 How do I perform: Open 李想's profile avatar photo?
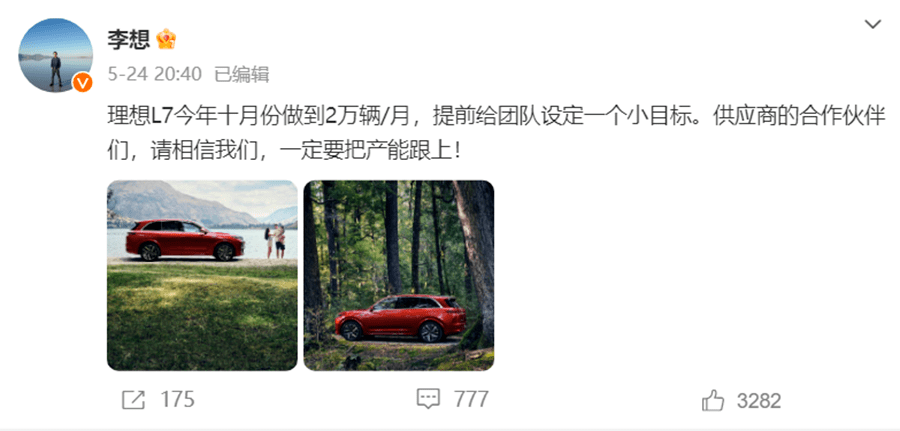(x=55, y=55)
